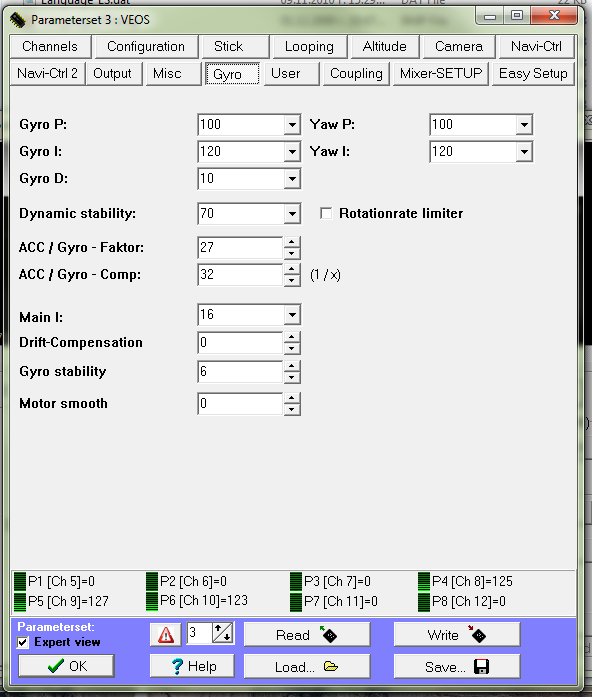Open the Stick tab
592x697 pixels.
[x=235, y=47]
